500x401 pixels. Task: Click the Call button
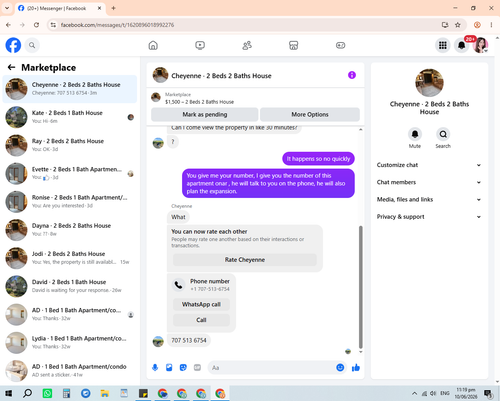point(201,320)
